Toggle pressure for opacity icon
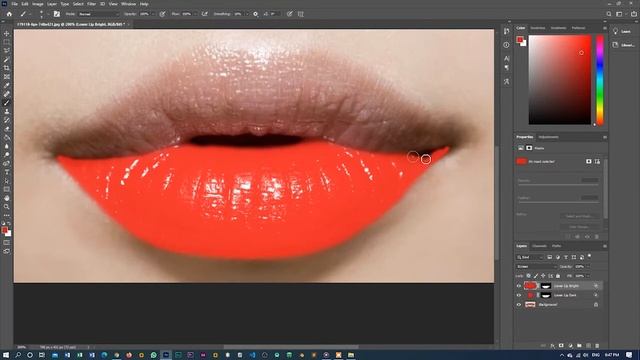This screenshot has height=360, width=640. click(x=162, y=14)
